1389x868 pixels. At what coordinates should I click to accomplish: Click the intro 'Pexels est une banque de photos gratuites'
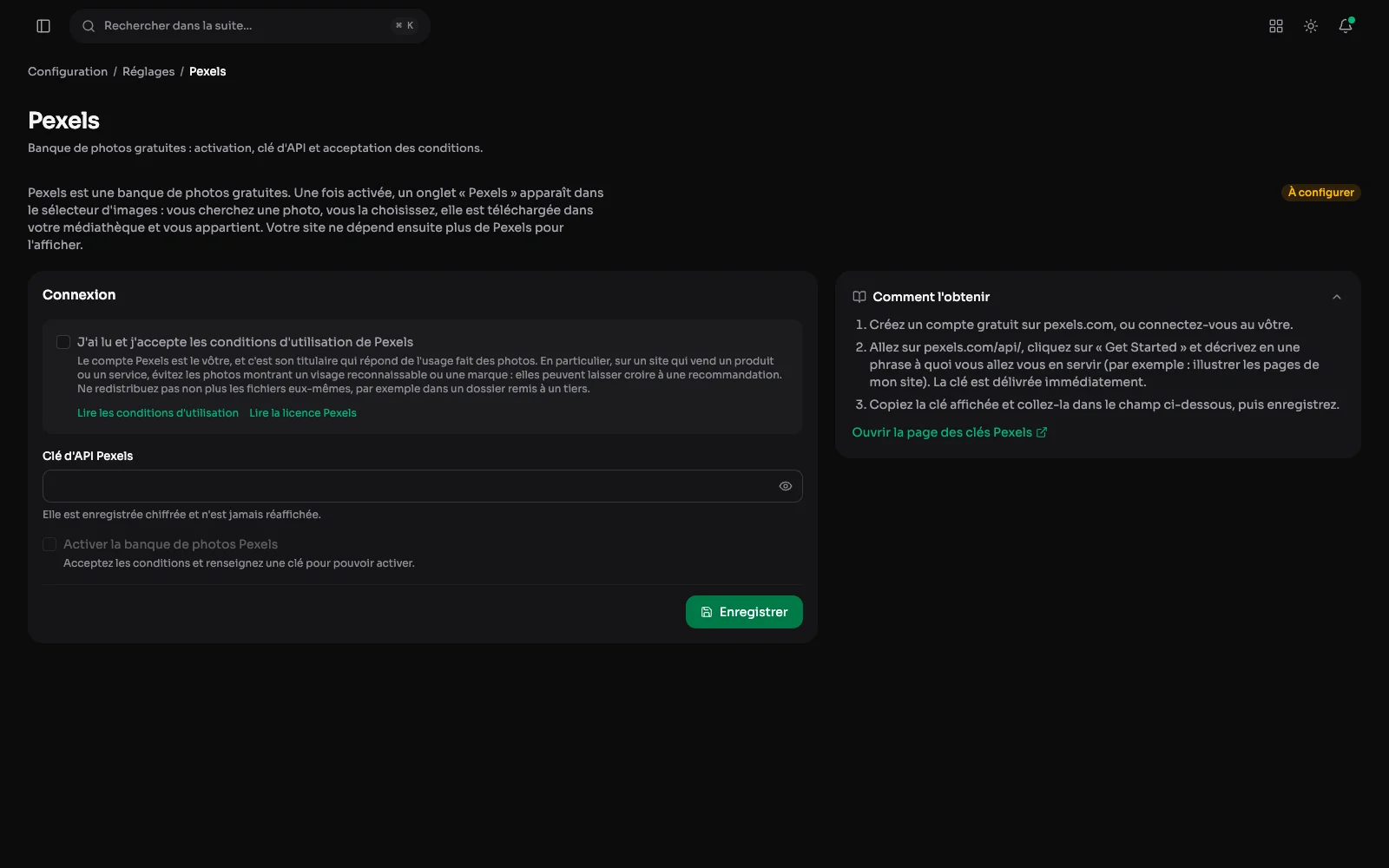tap(315, 219)
